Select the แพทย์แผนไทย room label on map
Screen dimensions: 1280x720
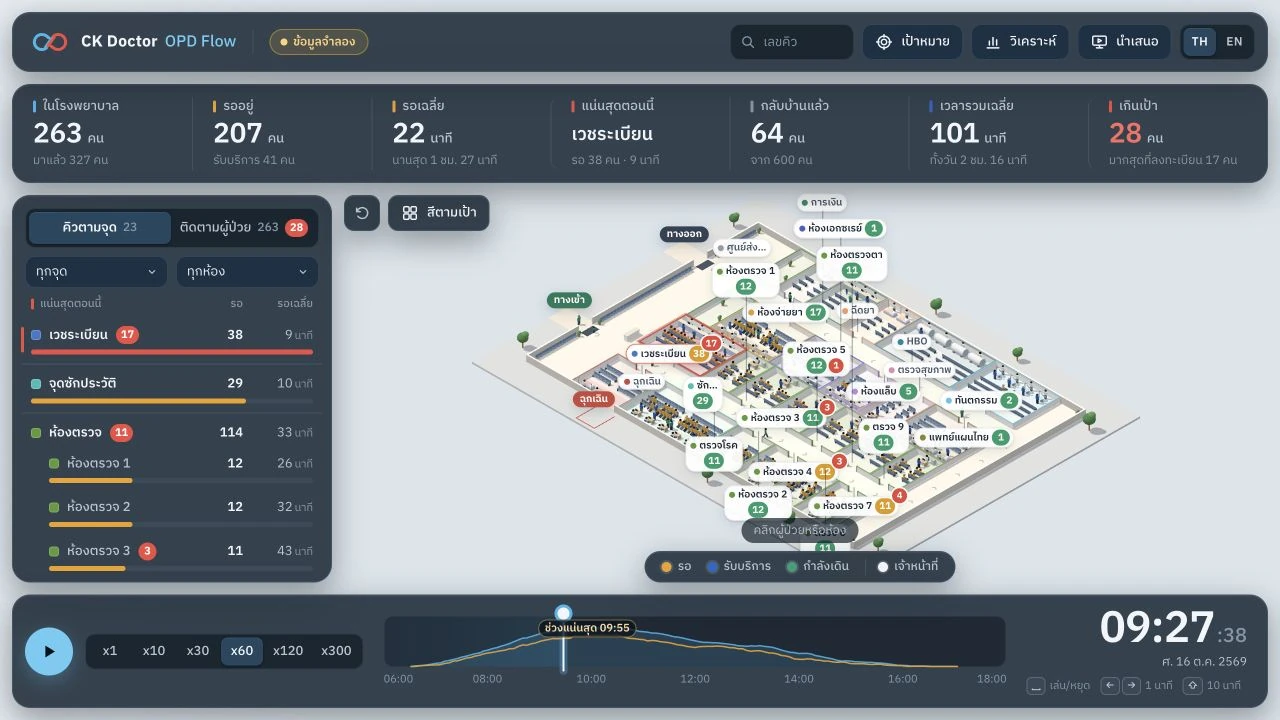[x=964, y=437]
